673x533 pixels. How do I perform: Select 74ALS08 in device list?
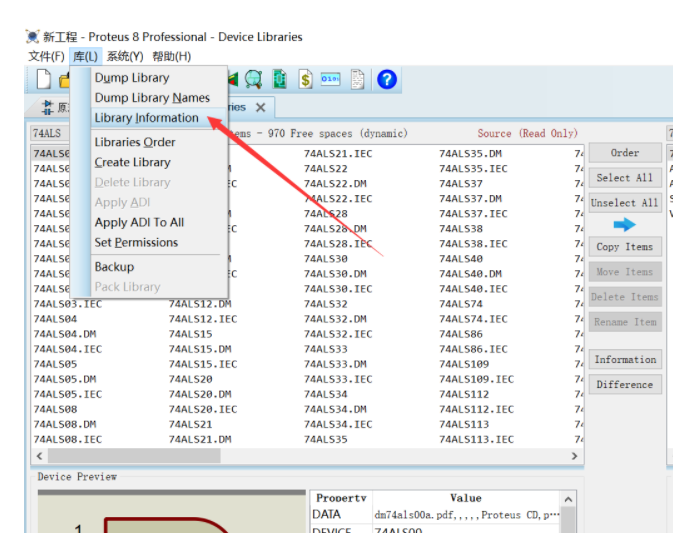click(x=55, y=409)
